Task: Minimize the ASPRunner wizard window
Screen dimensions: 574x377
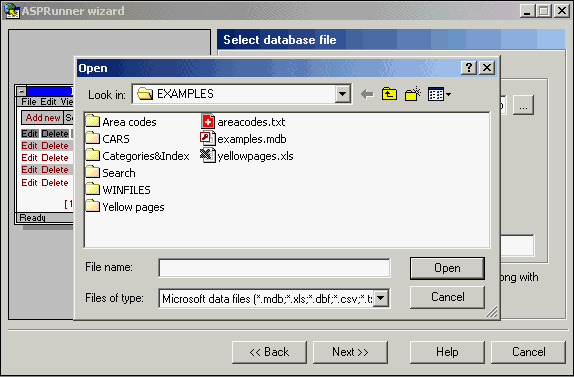Action: [x=527, y=11]
